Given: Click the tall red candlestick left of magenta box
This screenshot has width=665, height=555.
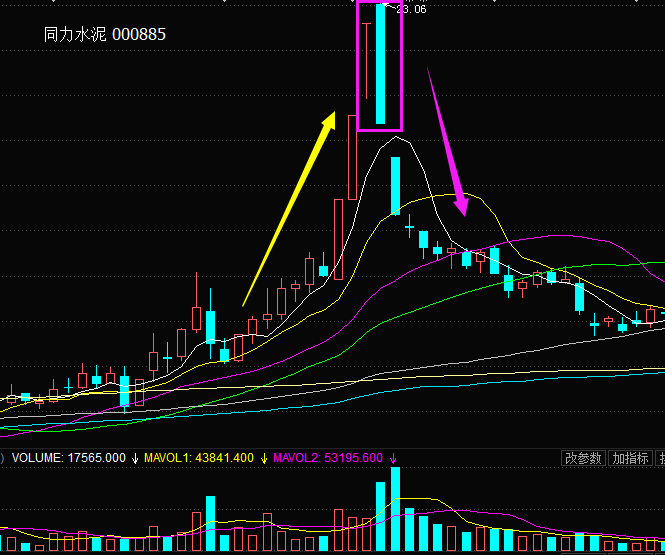Looking at the screenshot, I should click(352, 157).
